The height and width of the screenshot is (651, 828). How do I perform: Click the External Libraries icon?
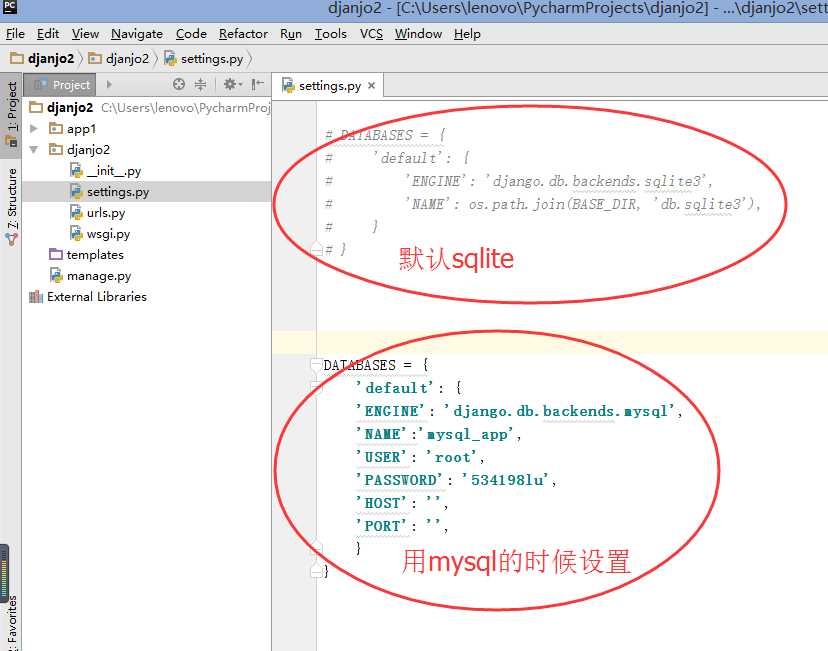coord(36,297)
